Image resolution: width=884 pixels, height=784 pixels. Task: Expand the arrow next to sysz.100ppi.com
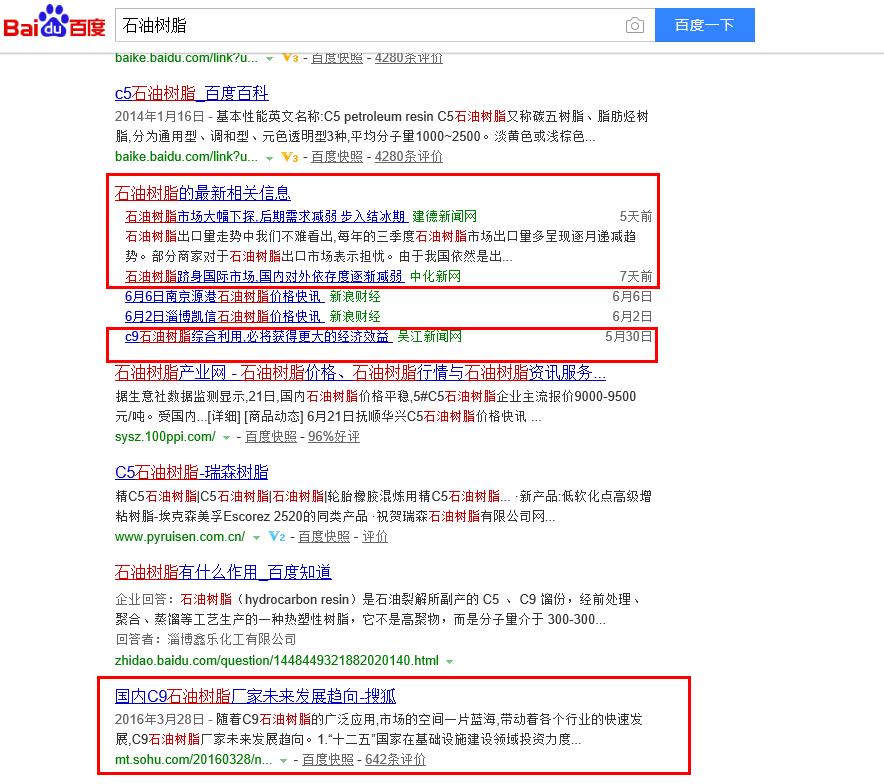tap(227, 437)
